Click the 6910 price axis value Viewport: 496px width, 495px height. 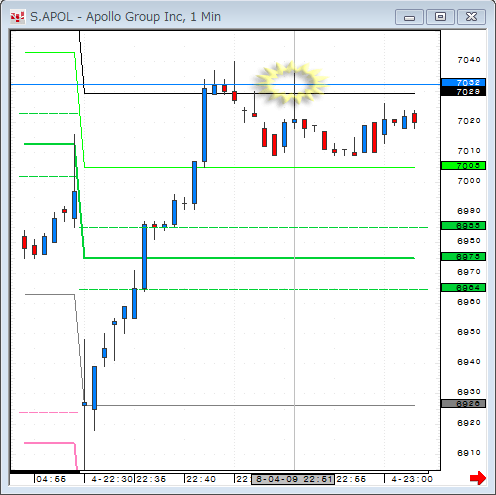coord(469,453)
